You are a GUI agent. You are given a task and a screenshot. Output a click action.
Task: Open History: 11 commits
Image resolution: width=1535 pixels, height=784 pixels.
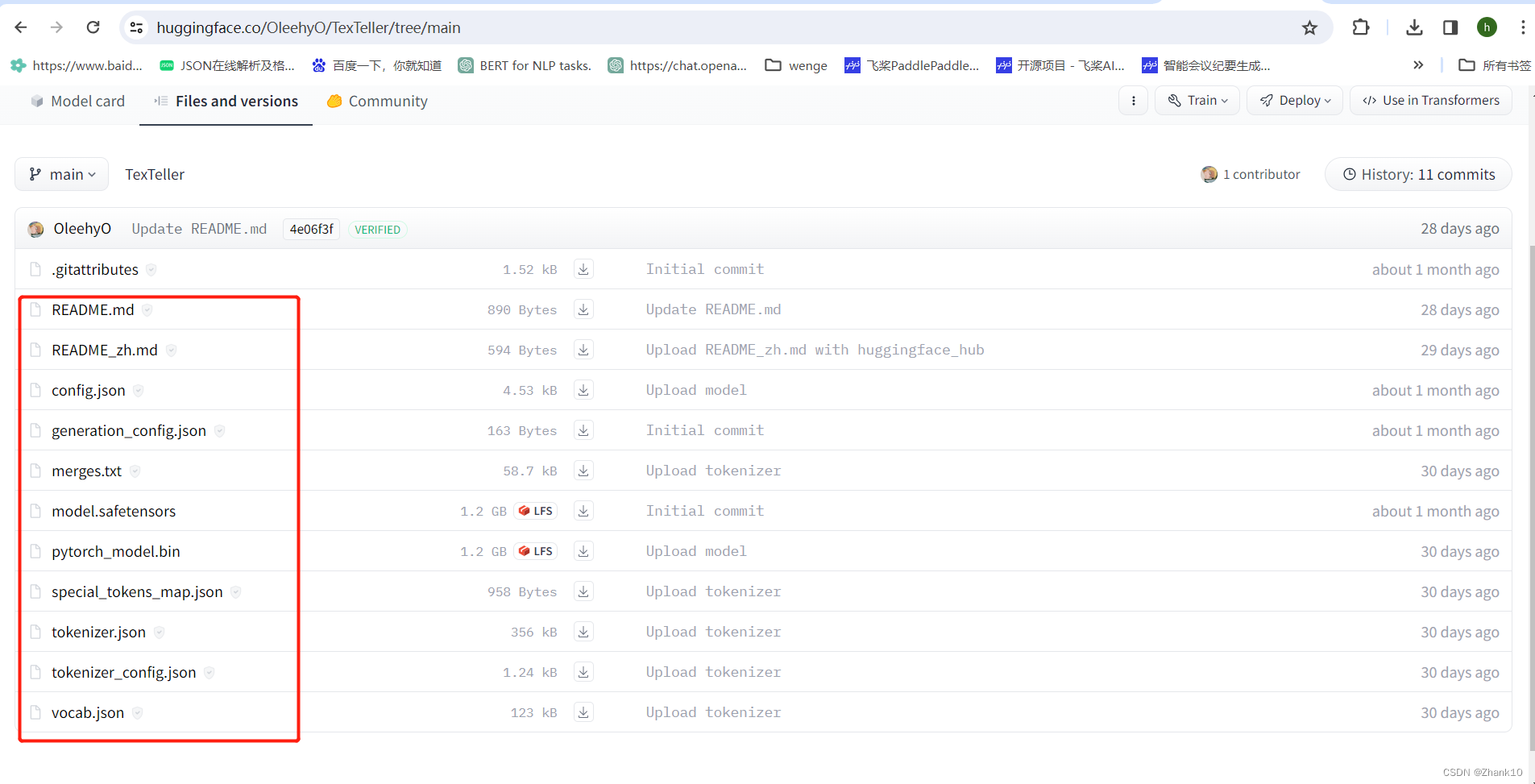click(1418, 174)
